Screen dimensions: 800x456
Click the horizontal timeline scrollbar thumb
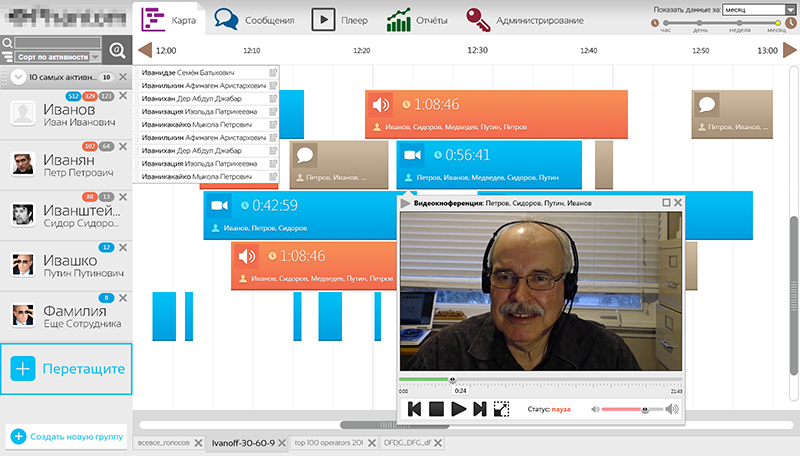(x=394, y=425)
